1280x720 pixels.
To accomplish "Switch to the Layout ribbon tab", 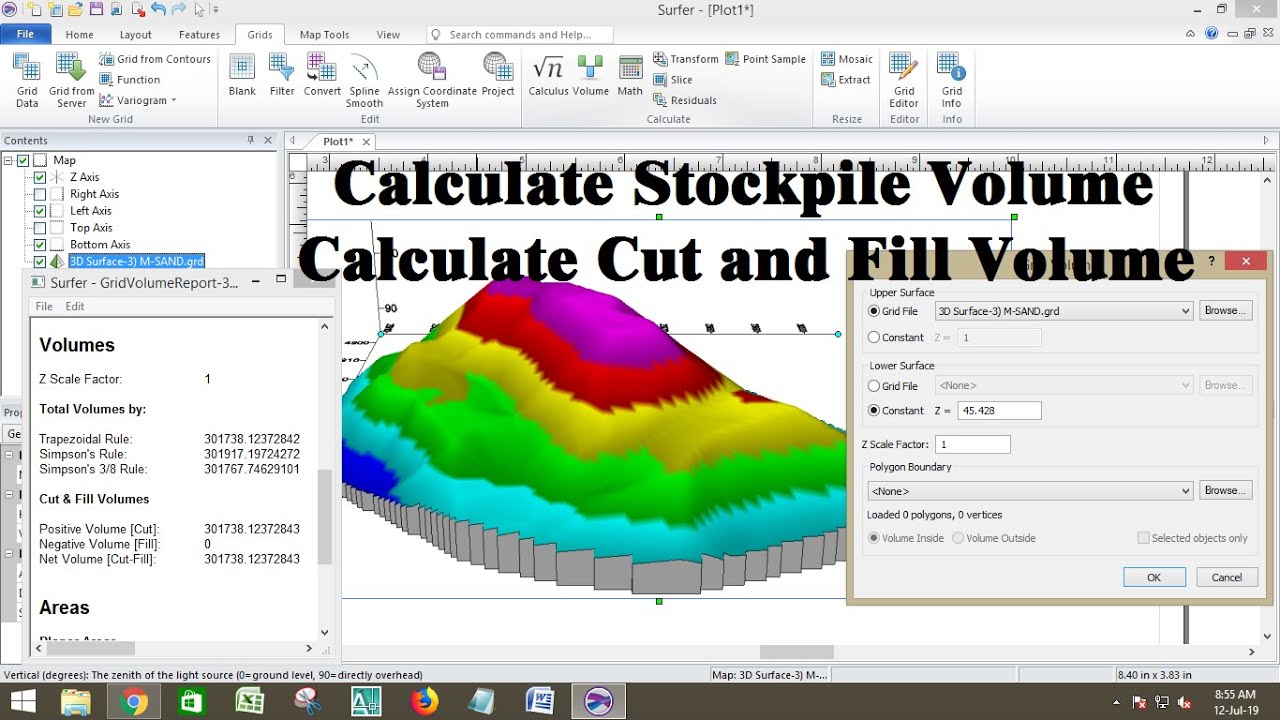I will coord(136,34).
